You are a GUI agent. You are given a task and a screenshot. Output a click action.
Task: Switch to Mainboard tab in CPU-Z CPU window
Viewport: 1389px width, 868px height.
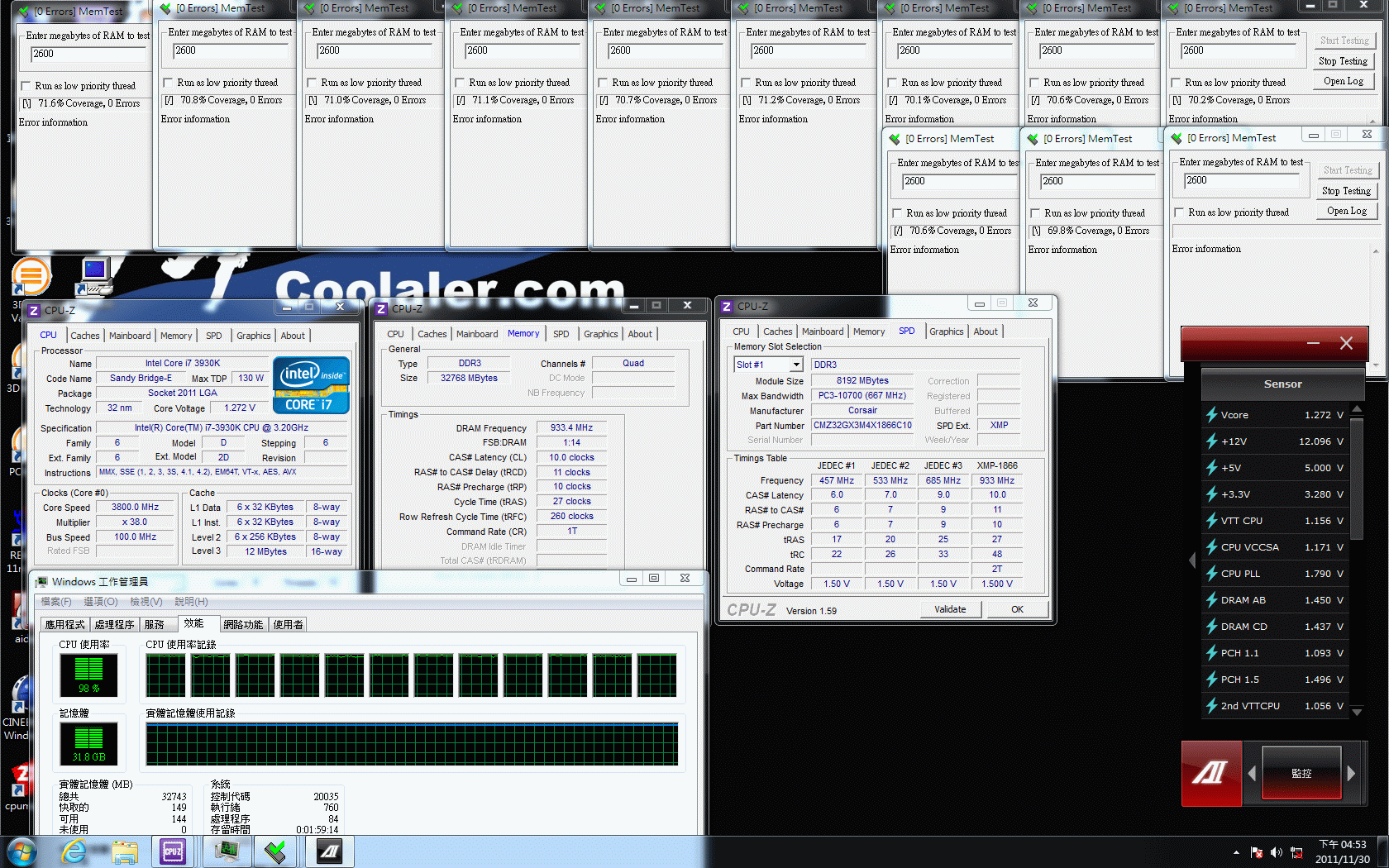point(130,336)
